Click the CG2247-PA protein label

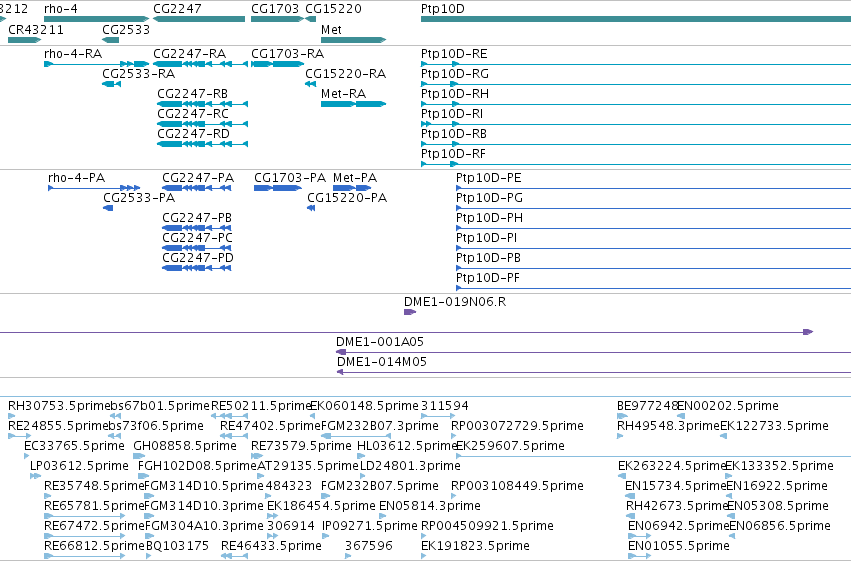point(198,177)
